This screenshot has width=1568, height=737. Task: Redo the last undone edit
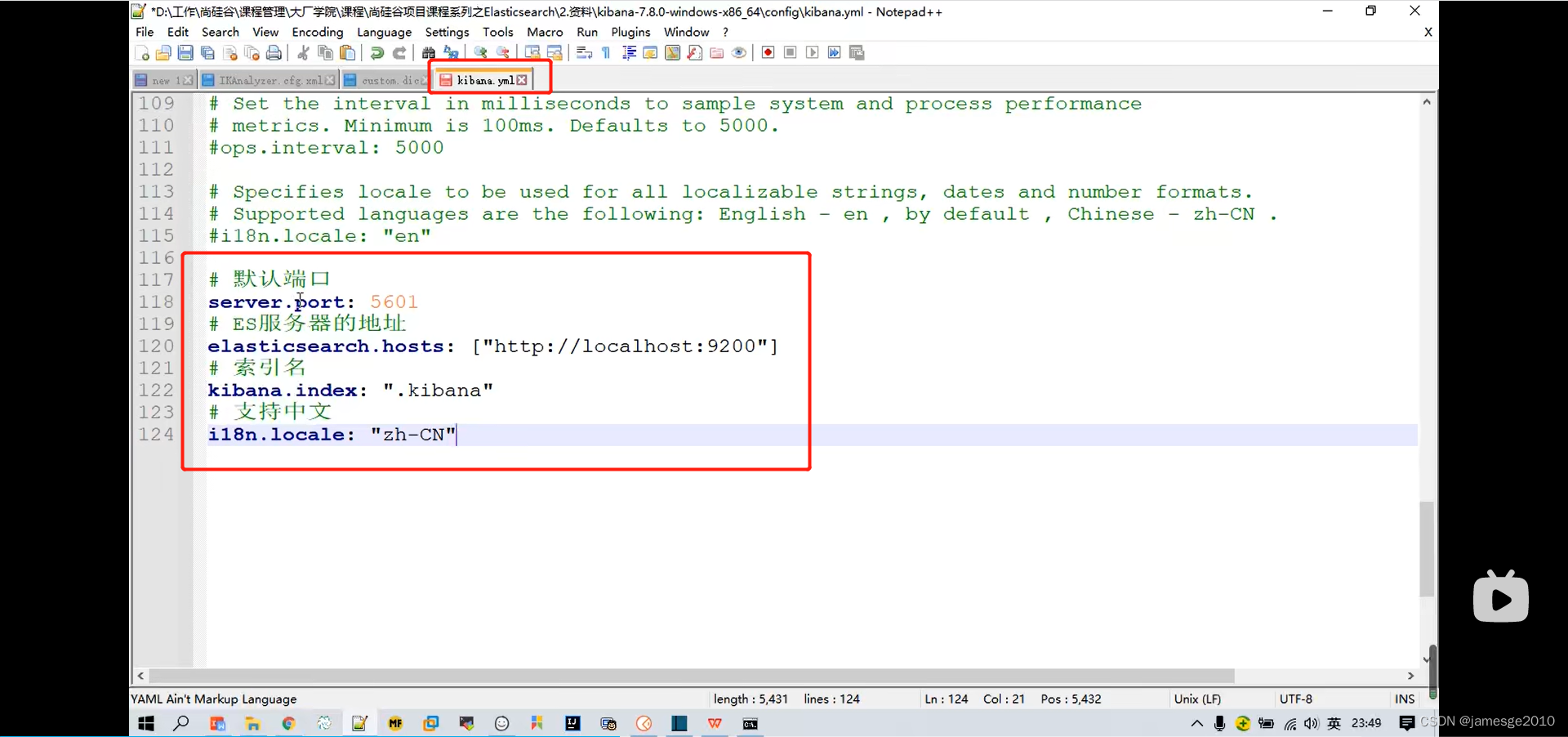[x=399, y=53]
